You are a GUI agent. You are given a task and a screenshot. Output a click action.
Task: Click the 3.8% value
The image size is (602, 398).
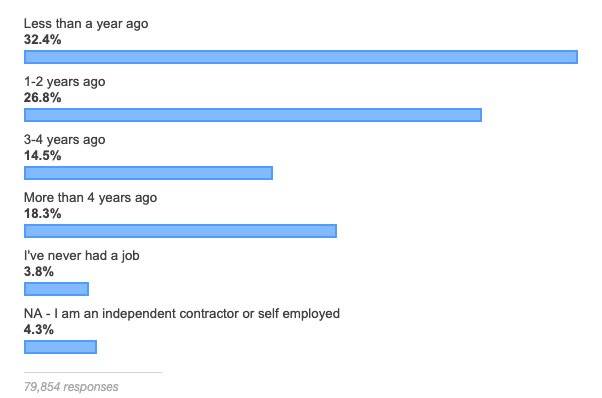[38, 271]
